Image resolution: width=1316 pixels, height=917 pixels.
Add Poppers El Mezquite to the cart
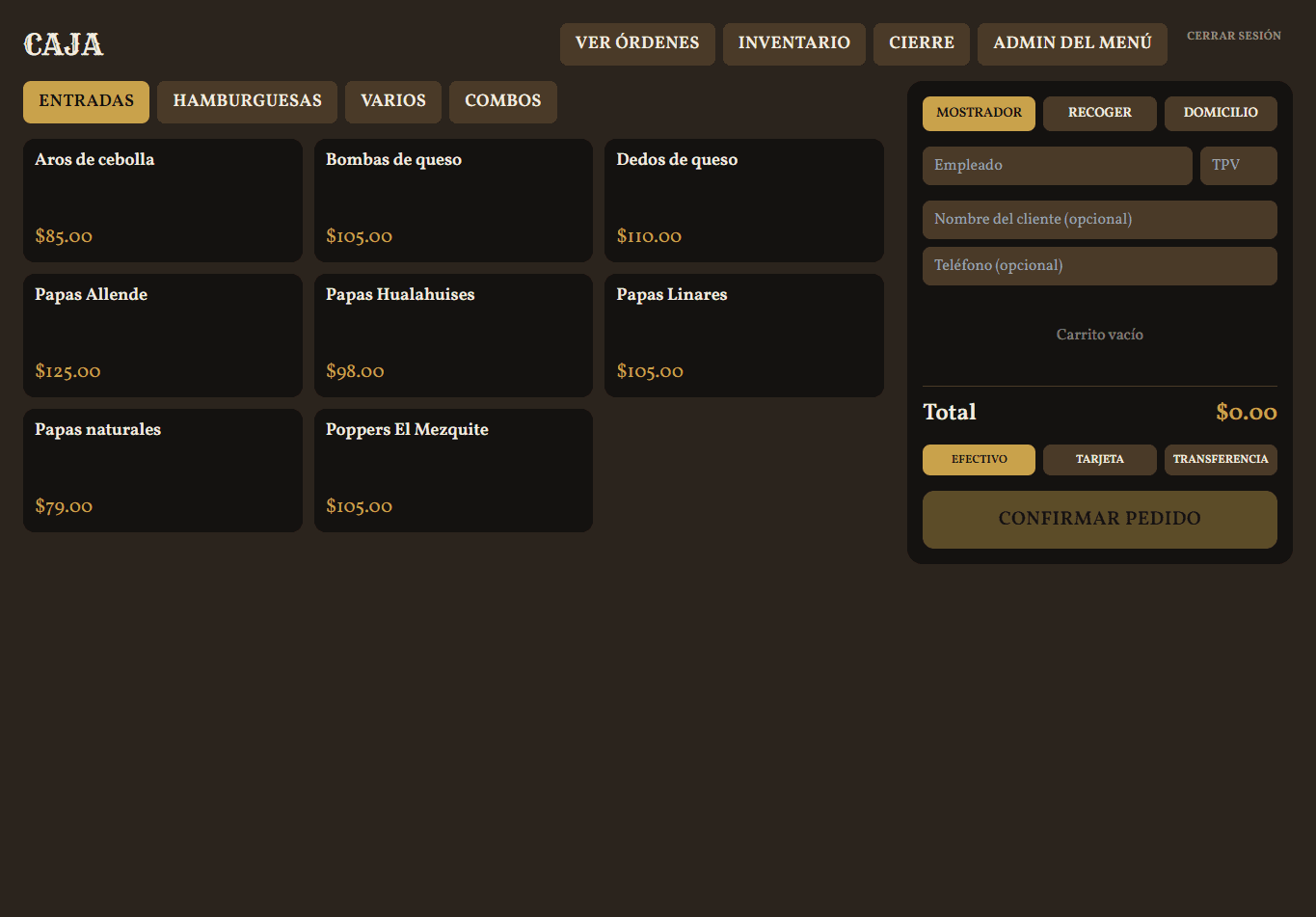point(453,471)
